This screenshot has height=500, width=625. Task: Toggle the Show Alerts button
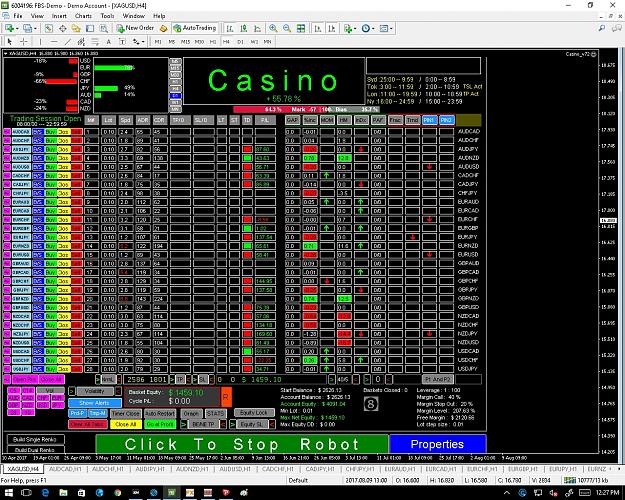(x=94, y=403)
